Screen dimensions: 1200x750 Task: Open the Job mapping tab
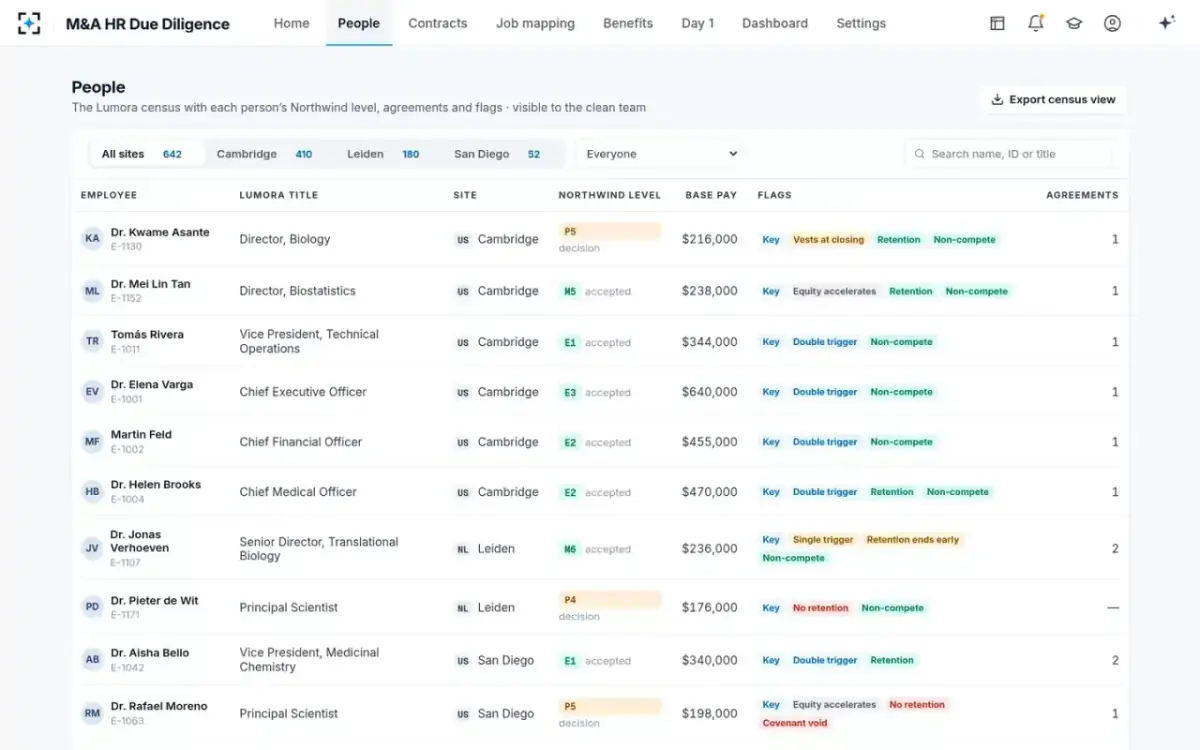click(535, 23)
